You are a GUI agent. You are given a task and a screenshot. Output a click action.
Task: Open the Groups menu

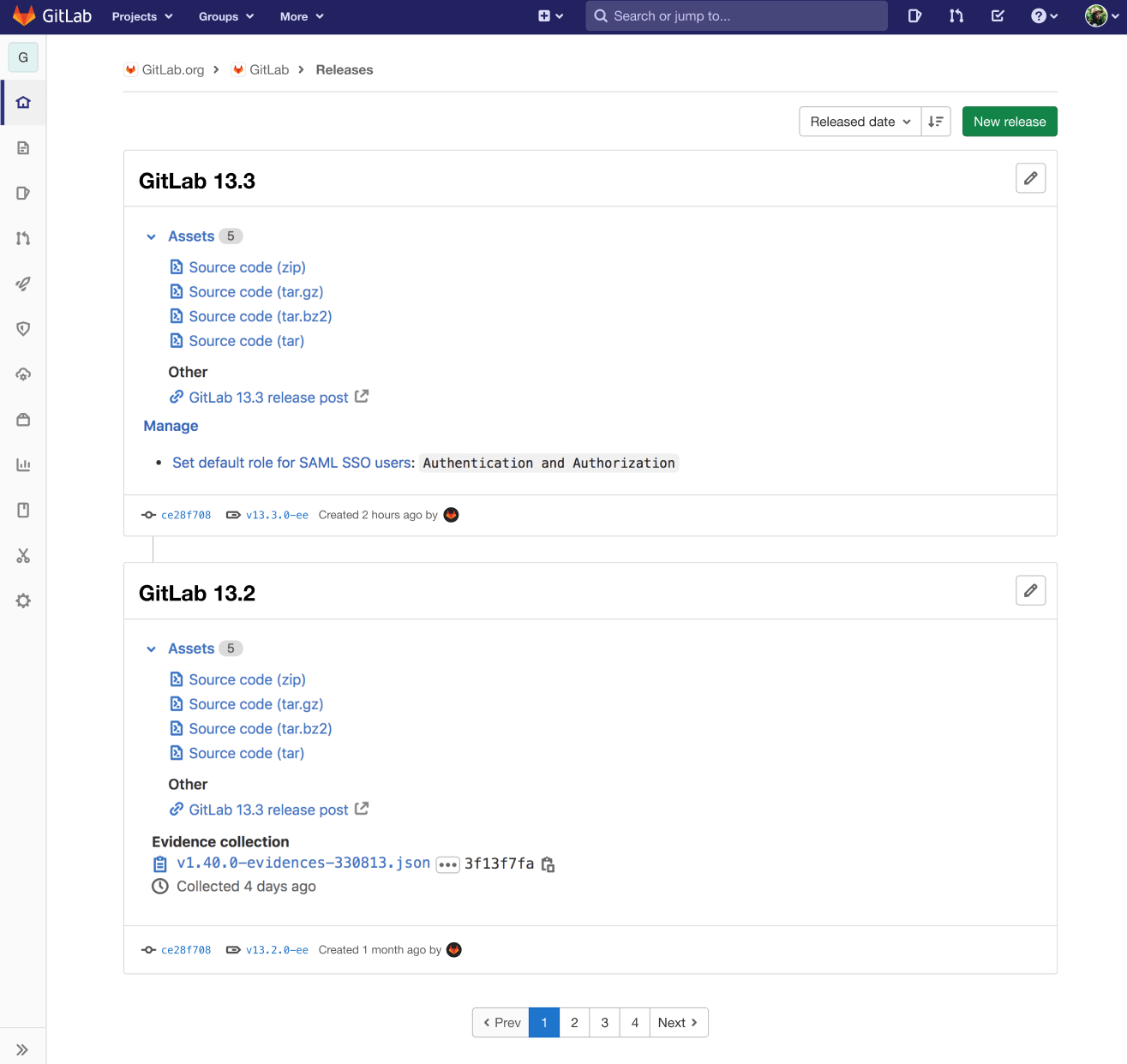pyautogui.click(x=225, y=16)
